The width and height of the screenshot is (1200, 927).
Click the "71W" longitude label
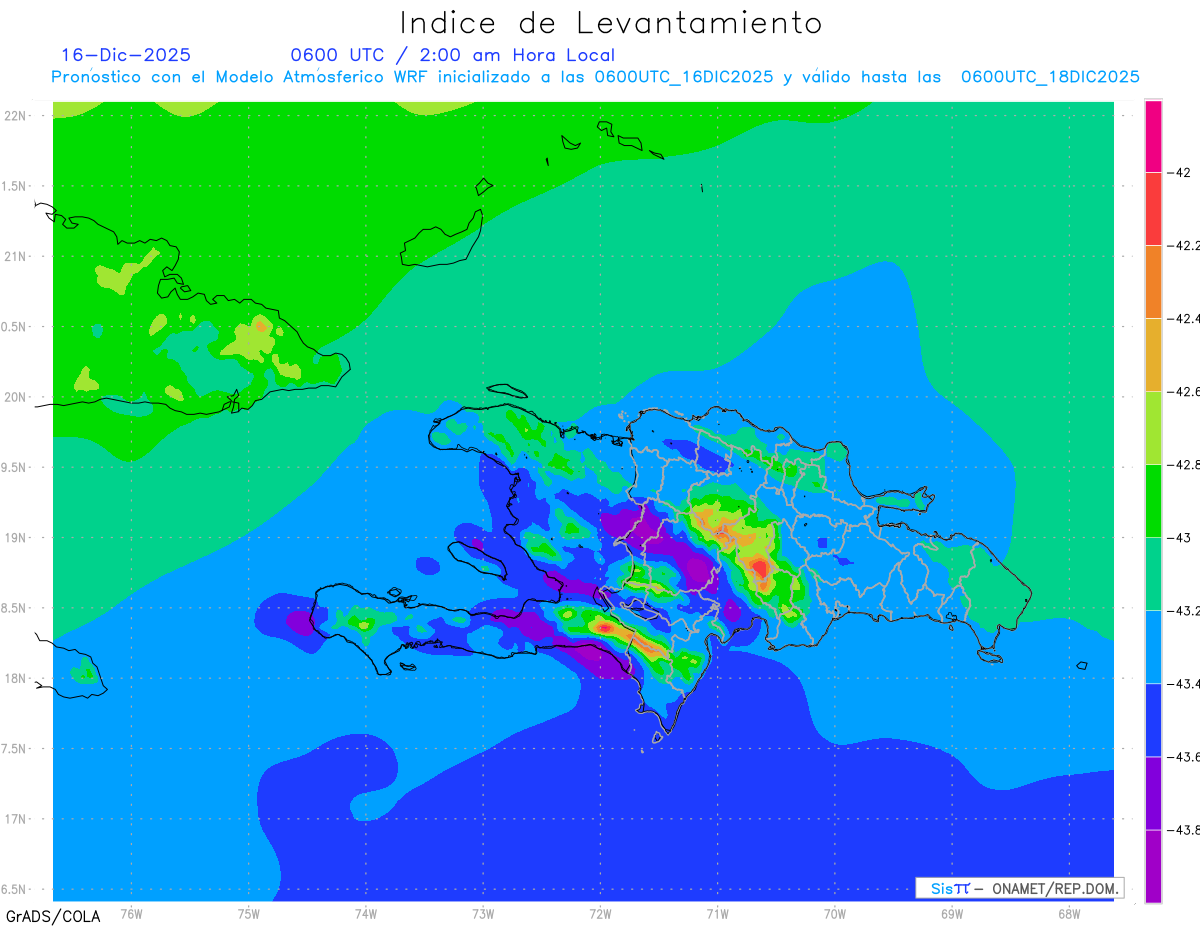(717, 913)
